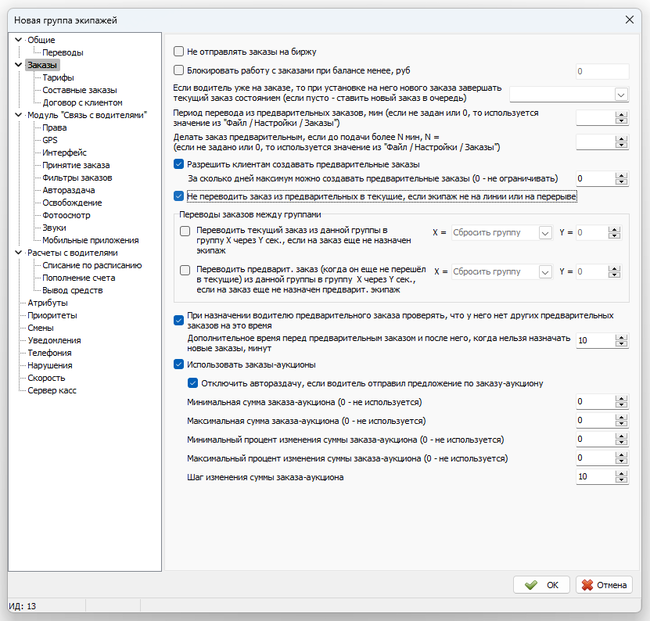Image resolution: width=650 pixels, height=621 pixels.
Task: Select 'Сервер касс' in the tree
Action: 52,390
